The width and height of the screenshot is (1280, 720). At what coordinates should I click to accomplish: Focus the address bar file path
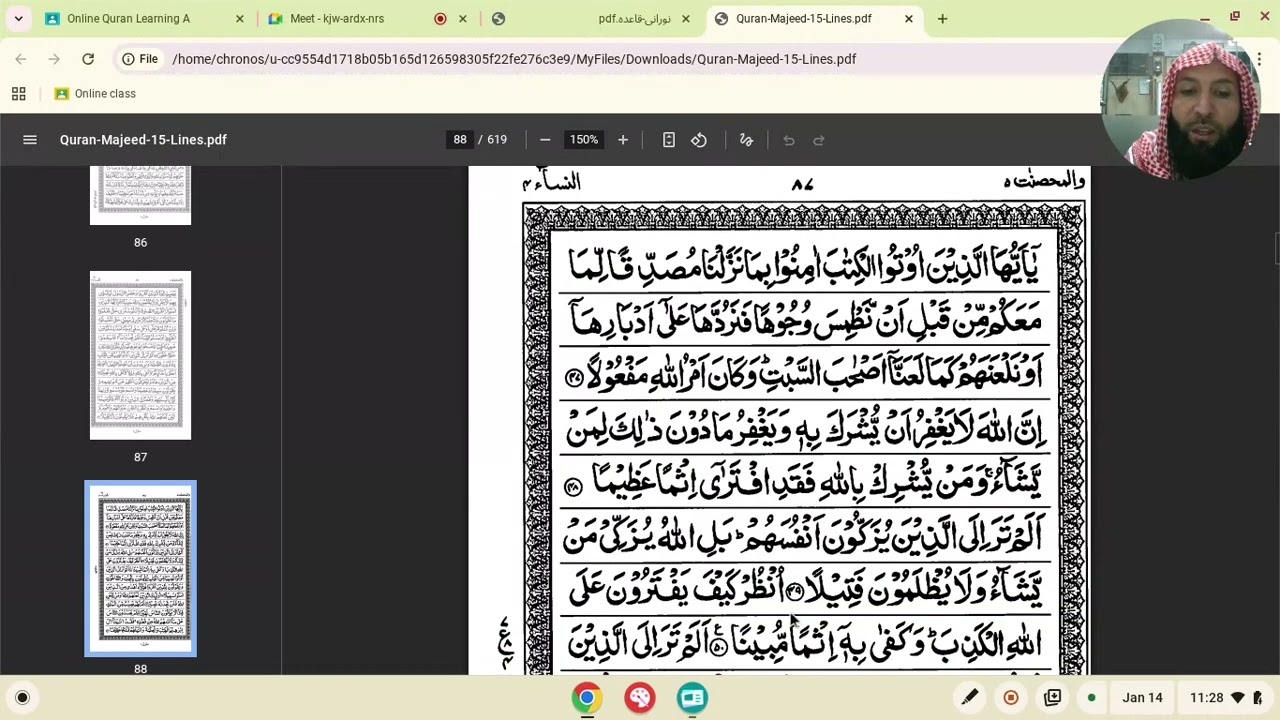(x=514, y=59)
